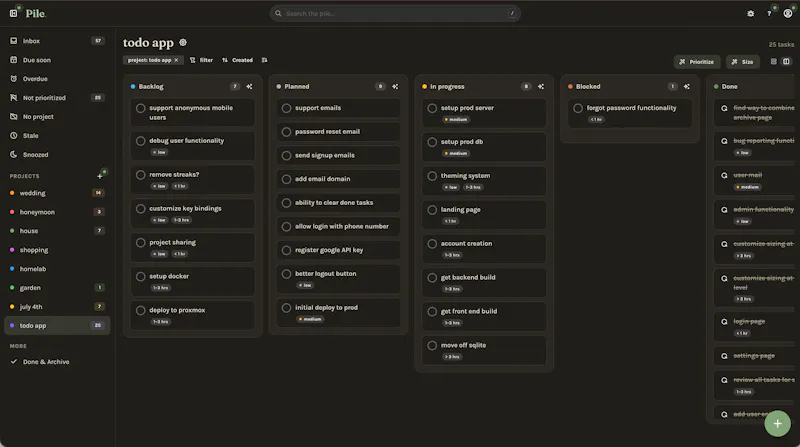
Task: Open the user account avatar icon
Action: (788, 13)
